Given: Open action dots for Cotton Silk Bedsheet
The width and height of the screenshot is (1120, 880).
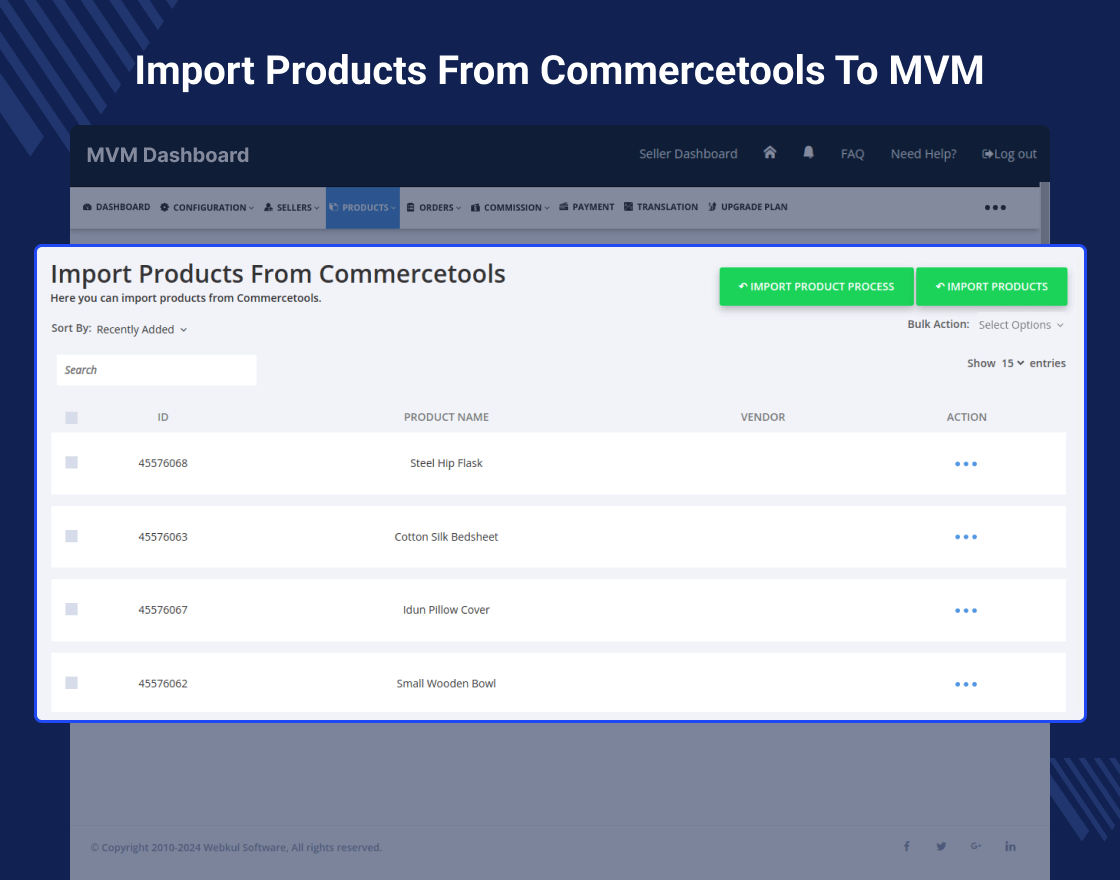Looking at the screenshot, I should tap(966, 537).
